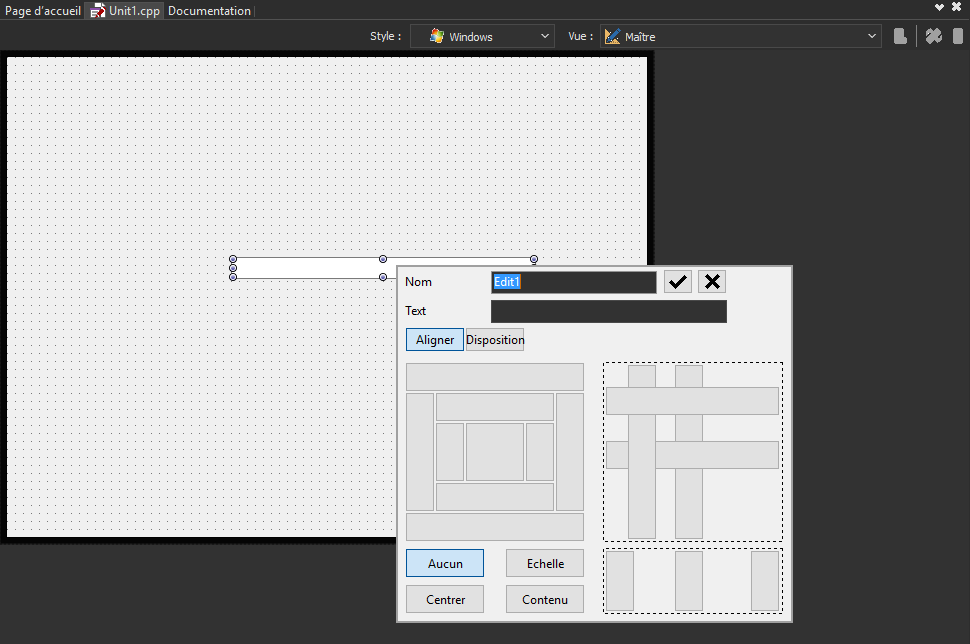Switch to the Page d'accueil tab
The image size is (970, 644).
point(43,11)
